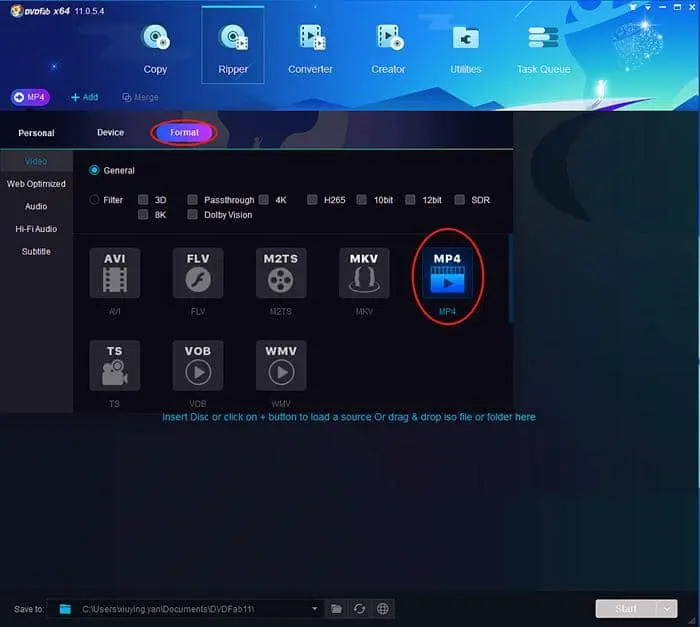Select the General radio button
This screenshot has height=627, width=700.
(94, 170)
